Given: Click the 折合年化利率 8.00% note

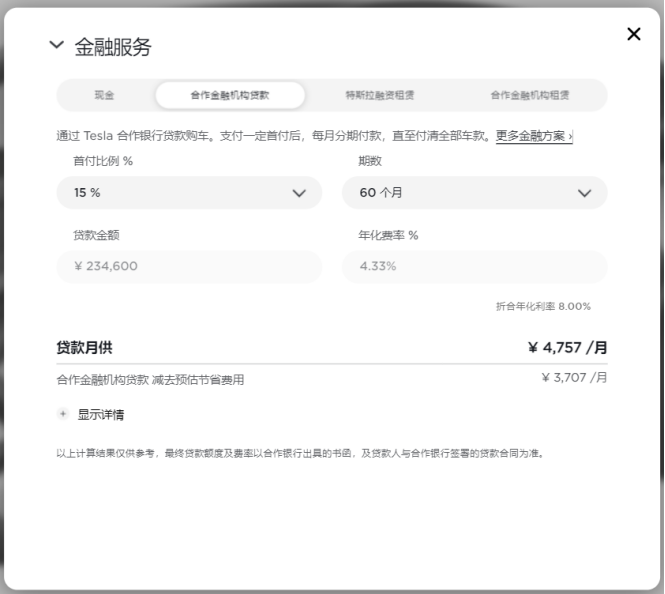Looking at the screenshot, I should (x=543, y=306).
